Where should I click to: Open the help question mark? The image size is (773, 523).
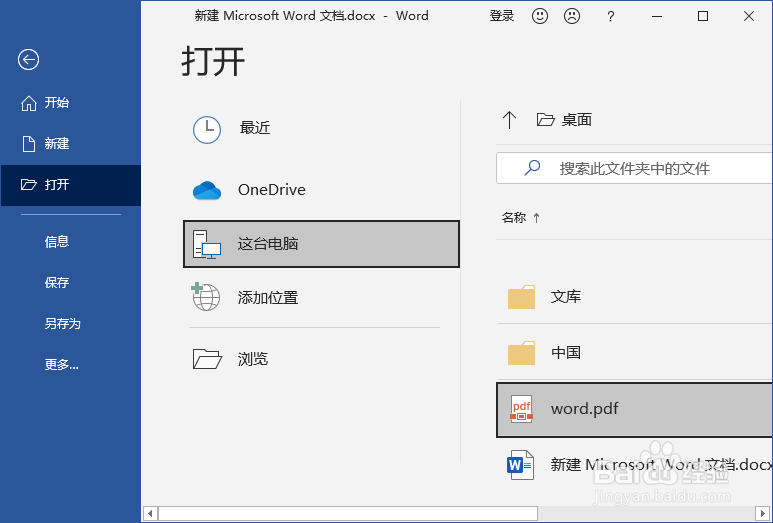611,16
